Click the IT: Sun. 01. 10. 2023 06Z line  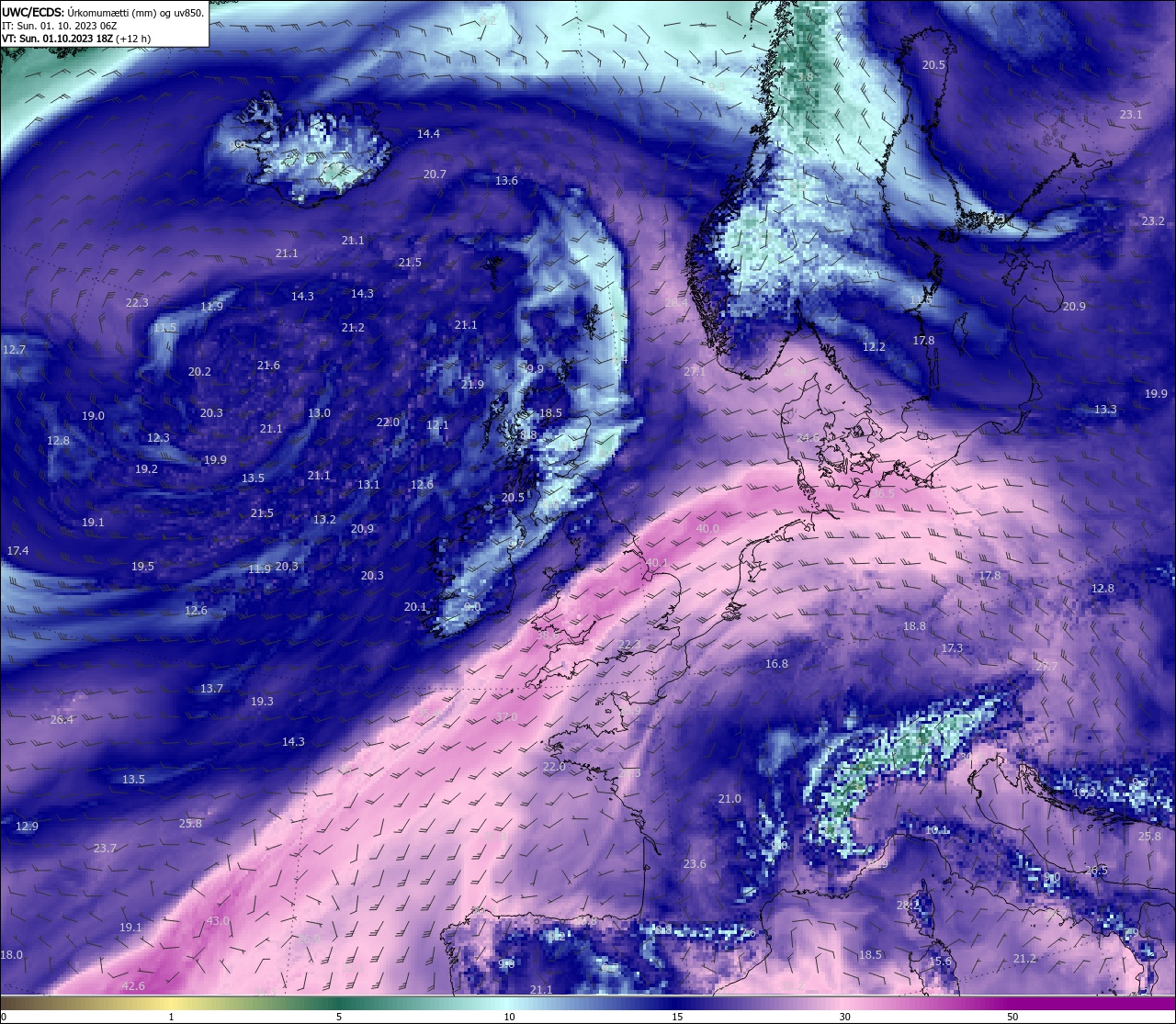click(x=59, y=26)
